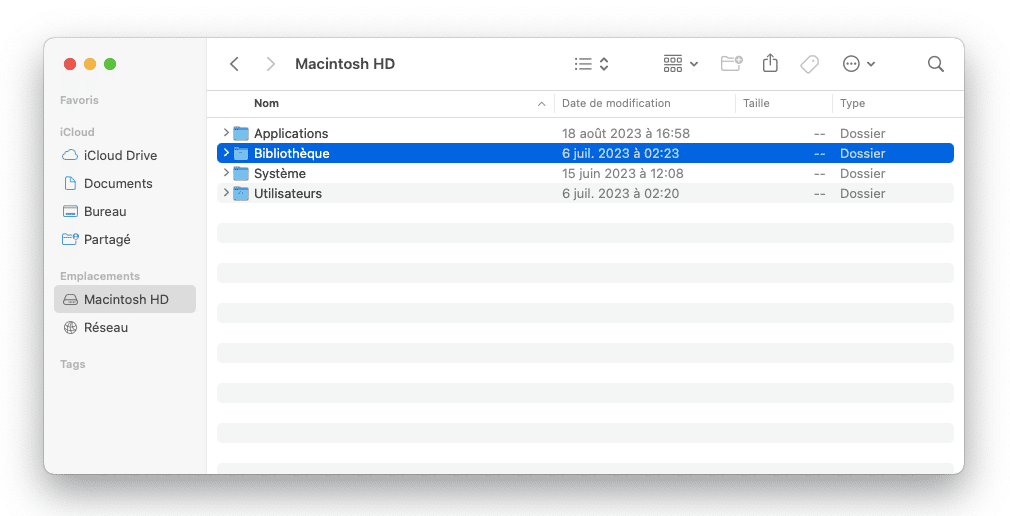The image size is (1010, 516).
Task: Sort by the Nom column header
Action: 266,103
